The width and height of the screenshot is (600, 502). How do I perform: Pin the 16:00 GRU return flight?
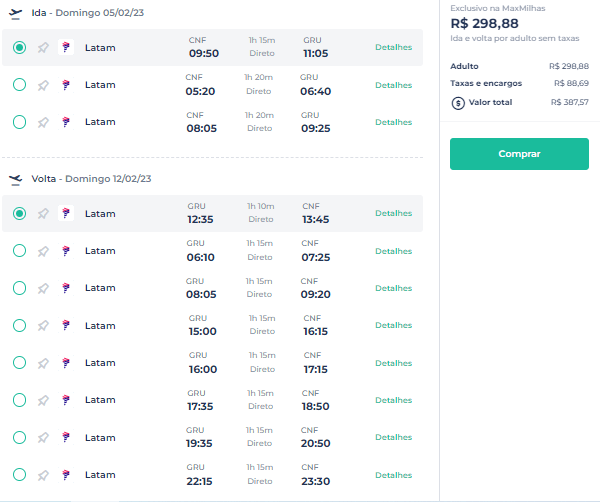tap(43, 363)
